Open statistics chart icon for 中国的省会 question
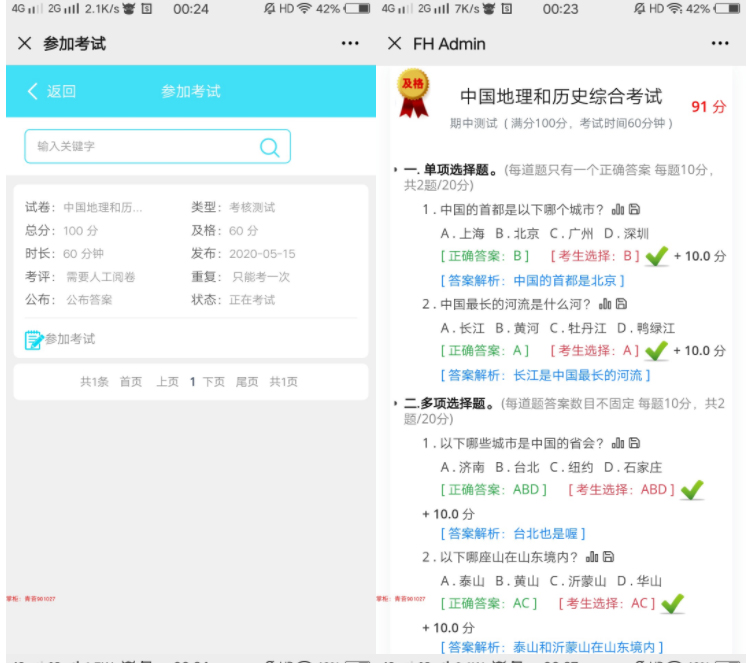The width and height of the screenshot is (748, 663). [618, 443]
